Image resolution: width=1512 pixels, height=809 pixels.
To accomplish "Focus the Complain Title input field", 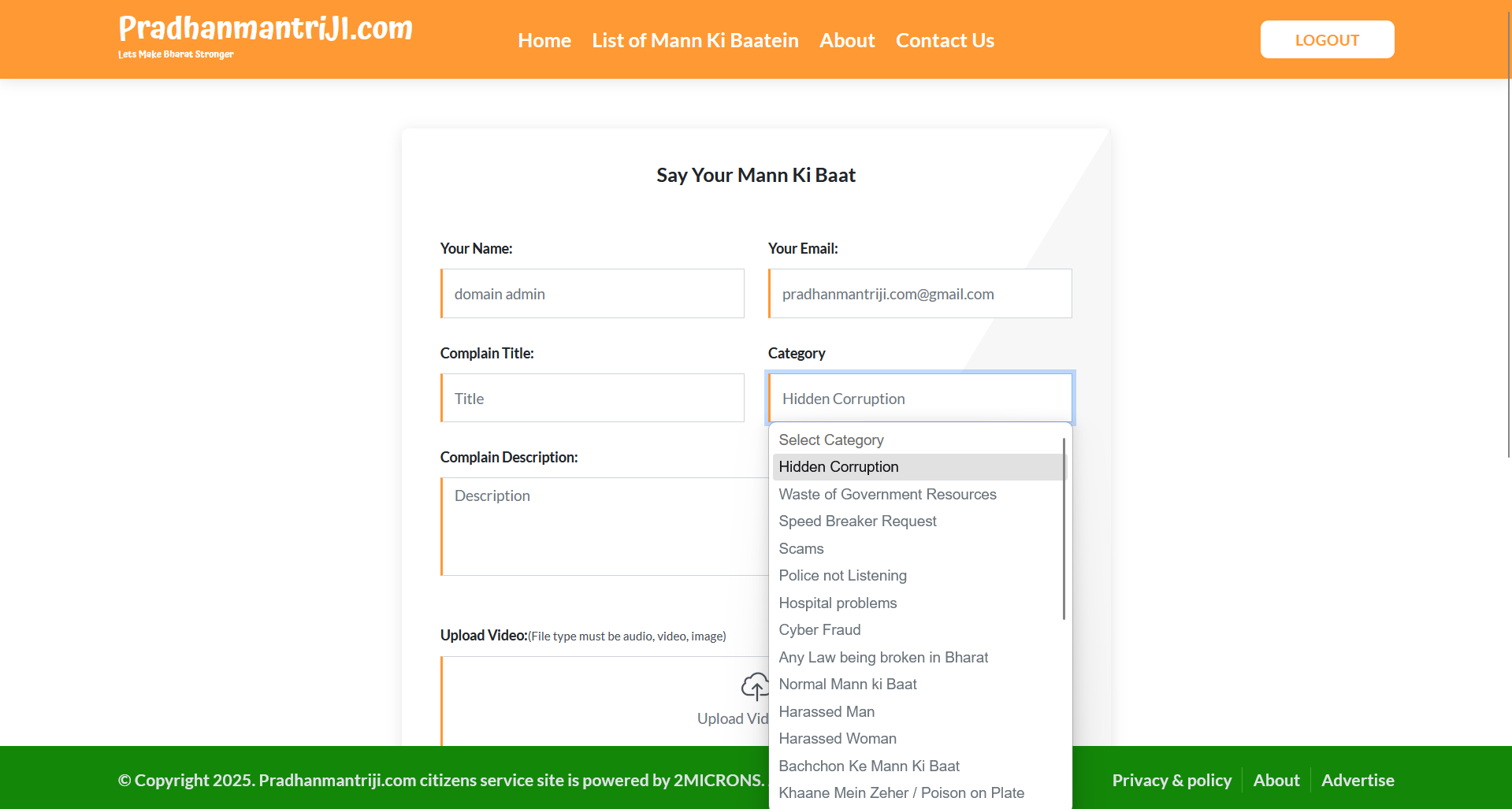I will [593, 399].
